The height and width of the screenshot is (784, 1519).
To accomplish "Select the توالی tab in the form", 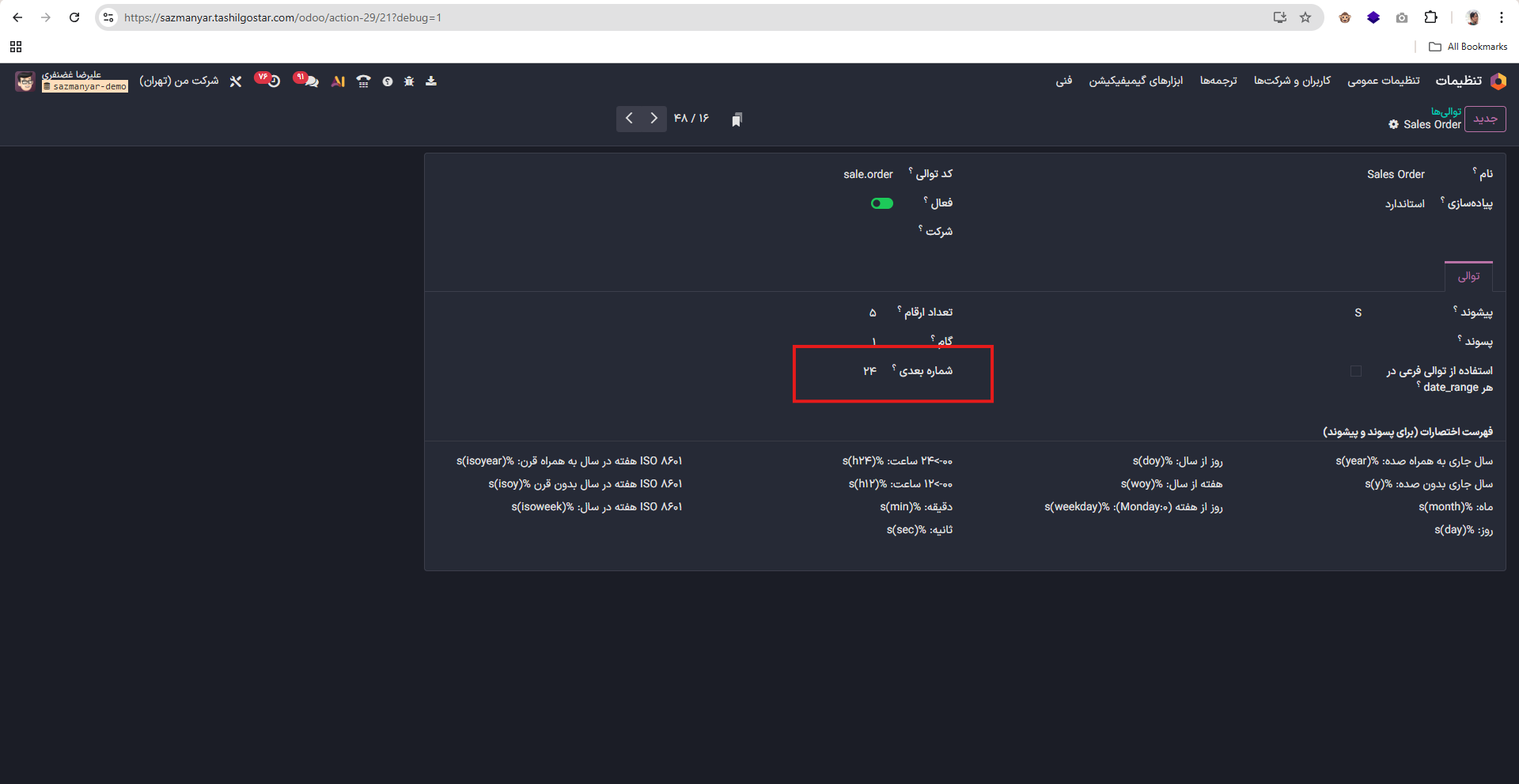I will pyautogui.click(x=1468, y=276).
